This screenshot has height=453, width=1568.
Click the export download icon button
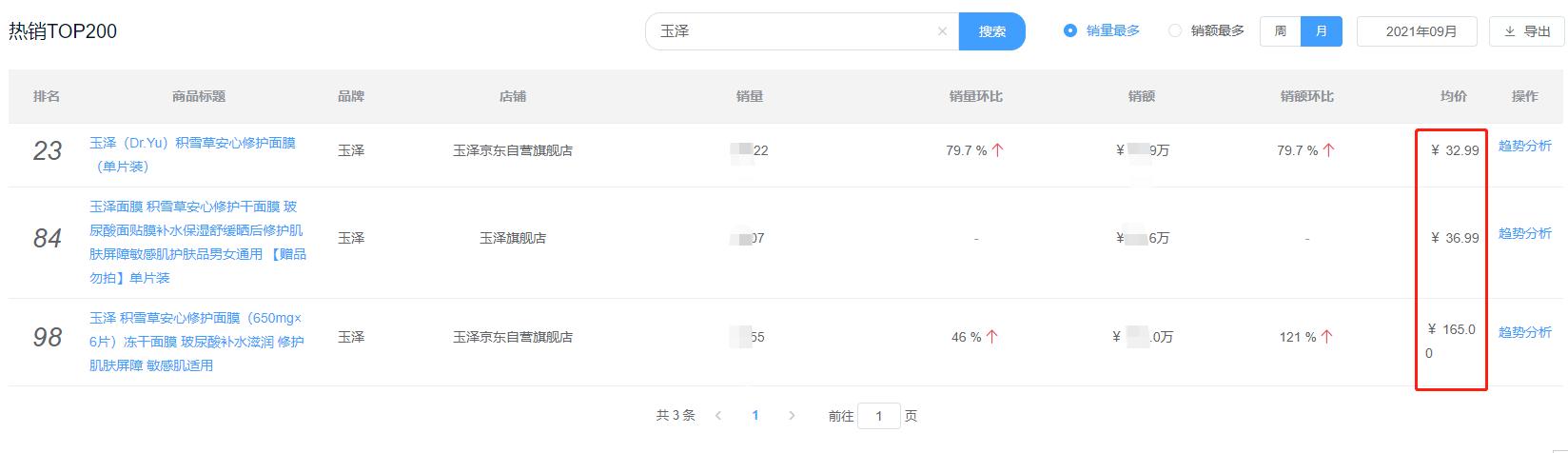tap(1526, 31)
